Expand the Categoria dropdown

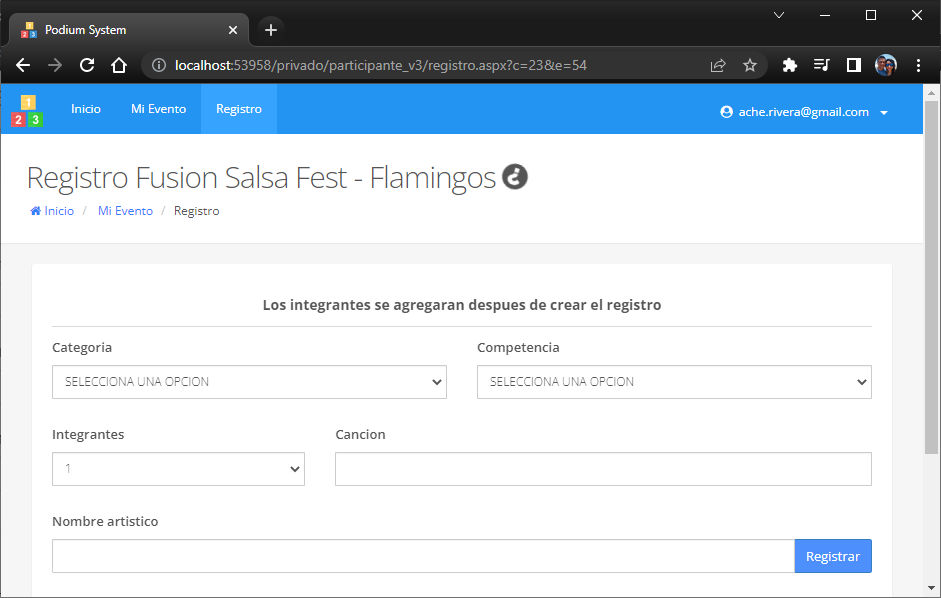[249, 382]
